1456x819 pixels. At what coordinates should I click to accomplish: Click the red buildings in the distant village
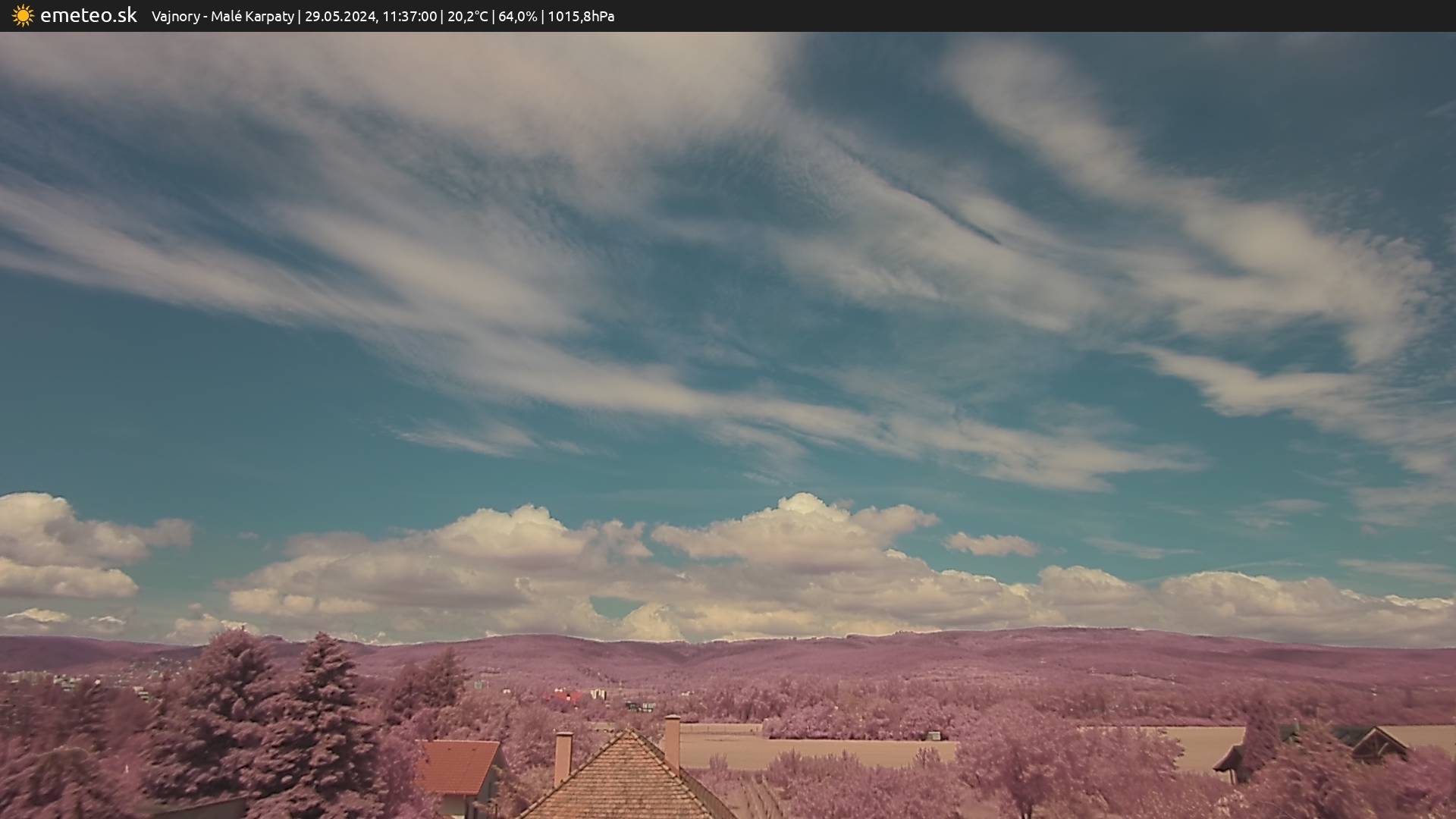pyautogui.click(x=567, y=695)
